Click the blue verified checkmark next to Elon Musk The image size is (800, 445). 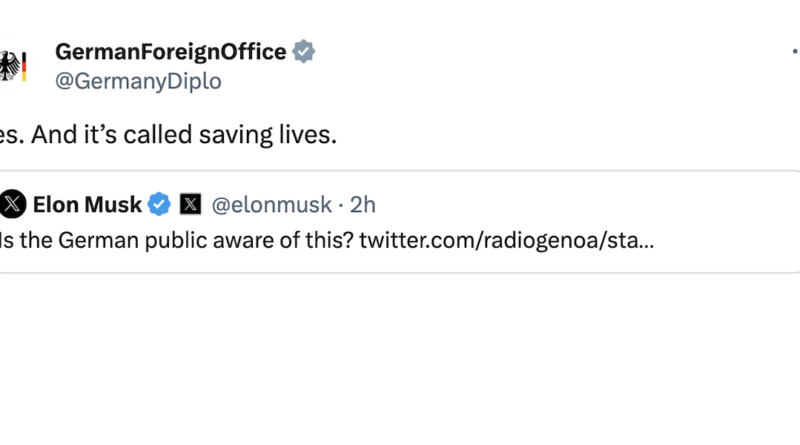(159, 204)
